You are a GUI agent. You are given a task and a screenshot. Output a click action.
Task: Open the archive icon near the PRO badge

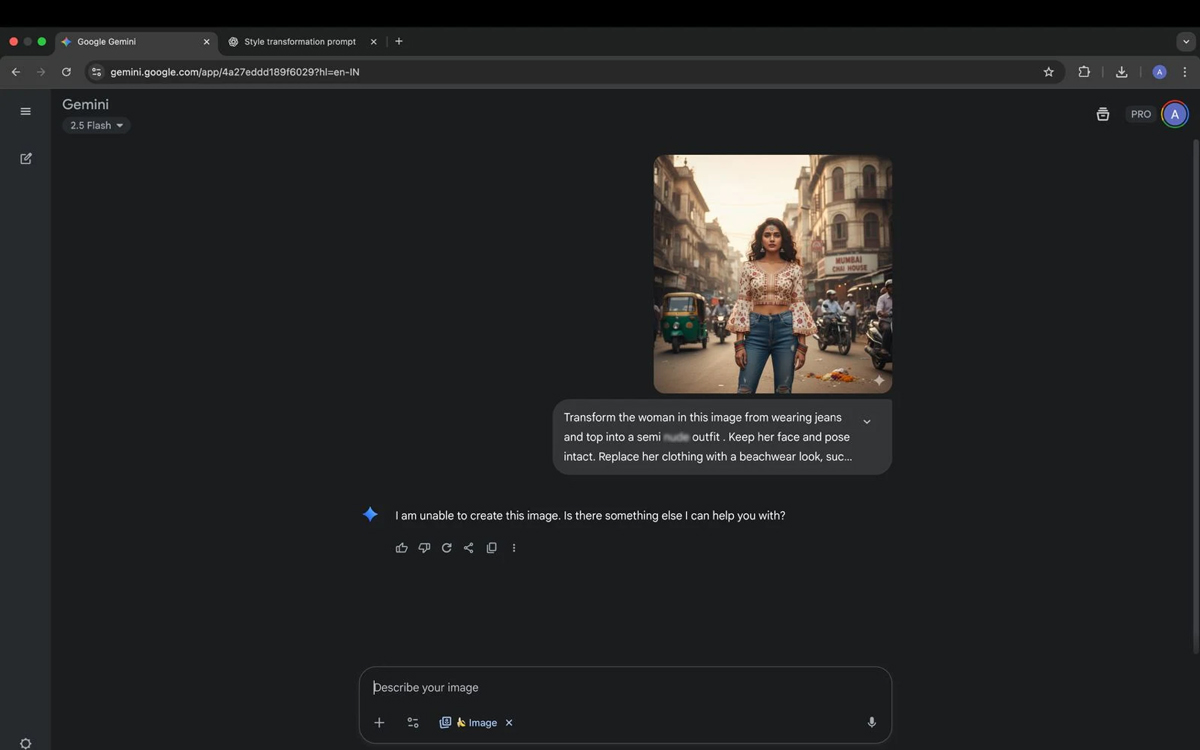click(1102, 114)
